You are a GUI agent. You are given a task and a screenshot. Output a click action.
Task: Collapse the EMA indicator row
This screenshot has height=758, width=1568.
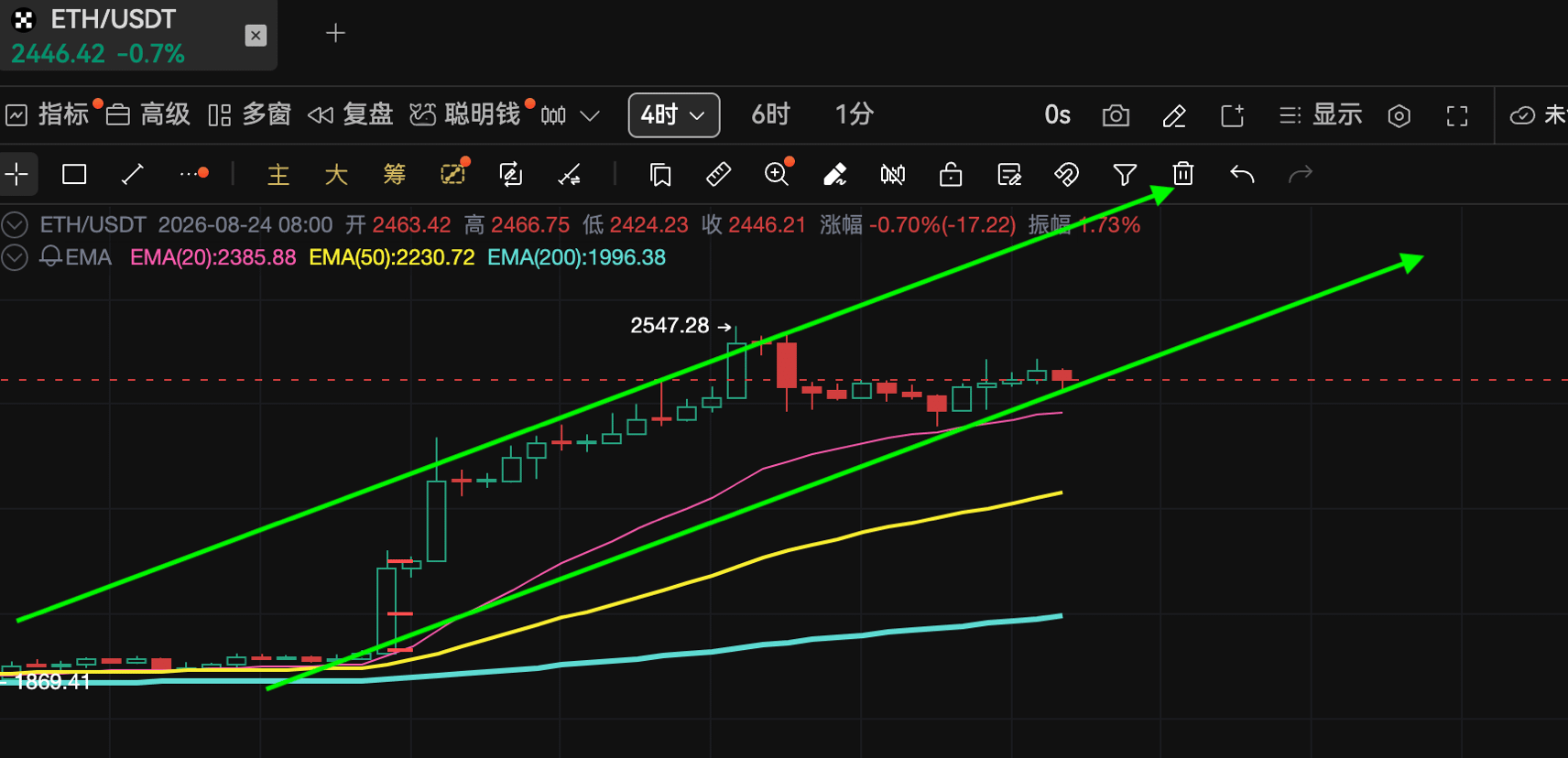pos(15,257)
